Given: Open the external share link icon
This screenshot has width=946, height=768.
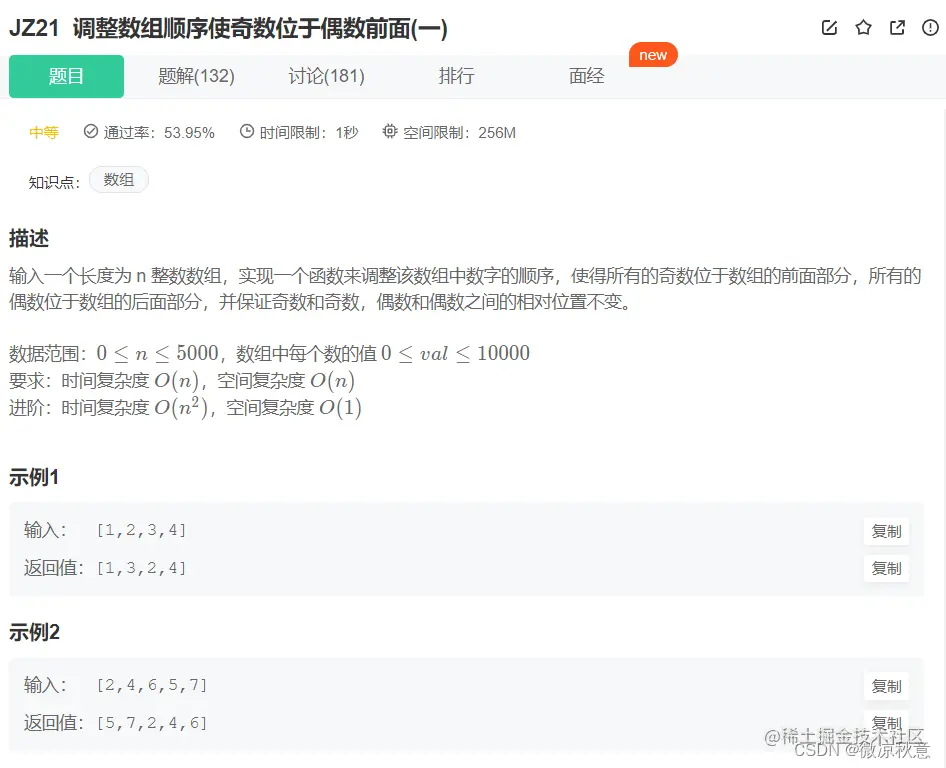Looking at the screenshot, I should coord(897,28).
